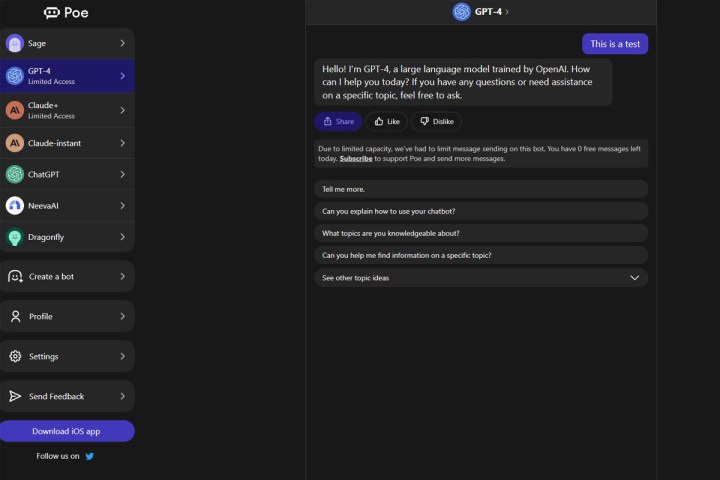Image resolution: width=720 pixels, height=480 pixels.
Task: Open Create a bot
Action: pyautogui.click(x=67, y=277)
